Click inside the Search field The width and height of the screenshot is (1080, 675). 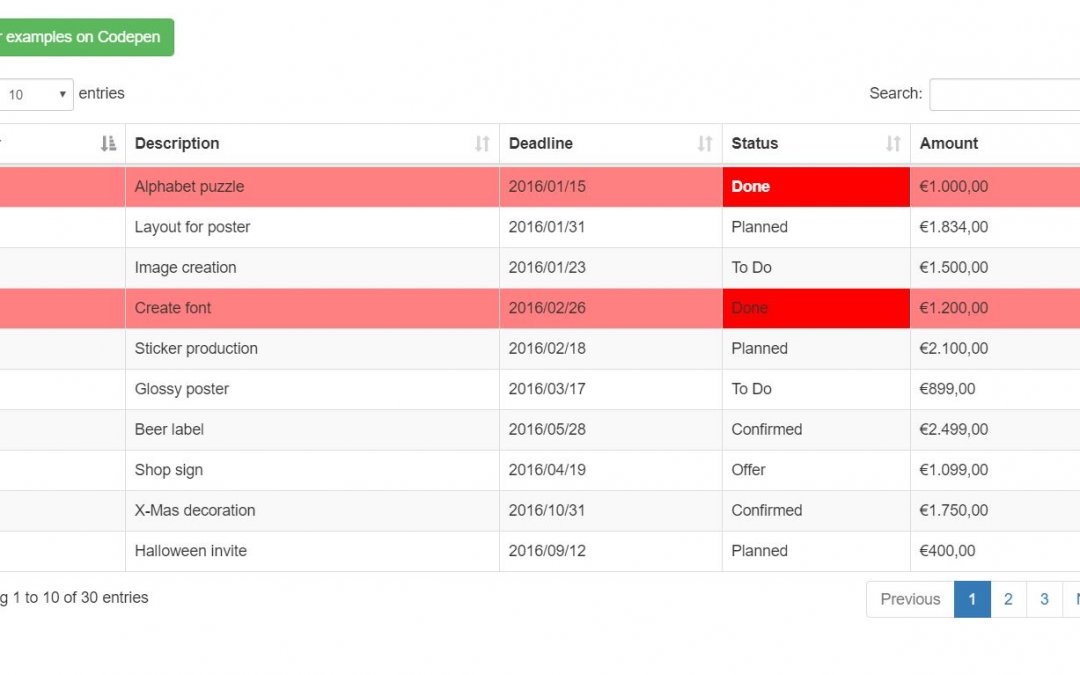(1005, 94)
